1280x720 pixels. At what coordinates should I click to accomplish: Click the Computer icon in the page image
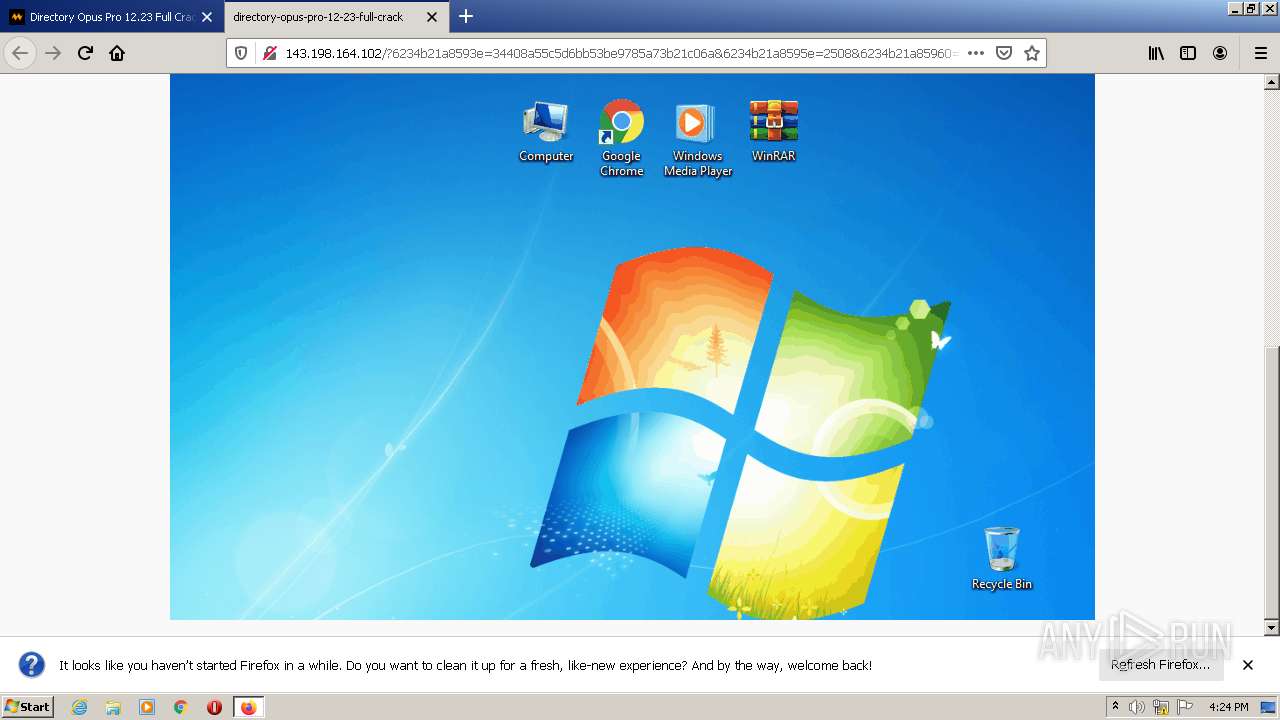pyautogui.click(x=546, y=131)
